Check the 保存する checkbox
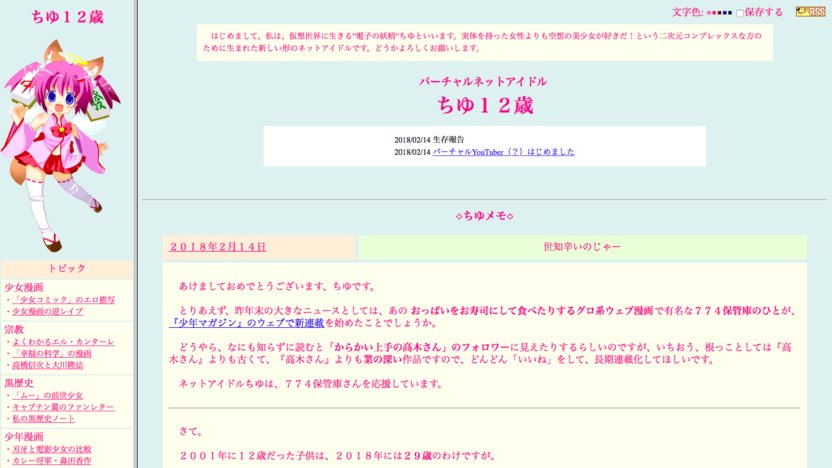832x468 pixels. coord(740,13)
